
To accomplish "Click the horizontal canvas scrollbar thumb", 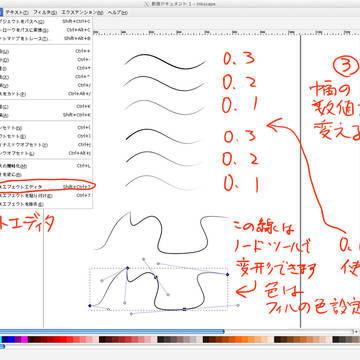I will [112, 332].
